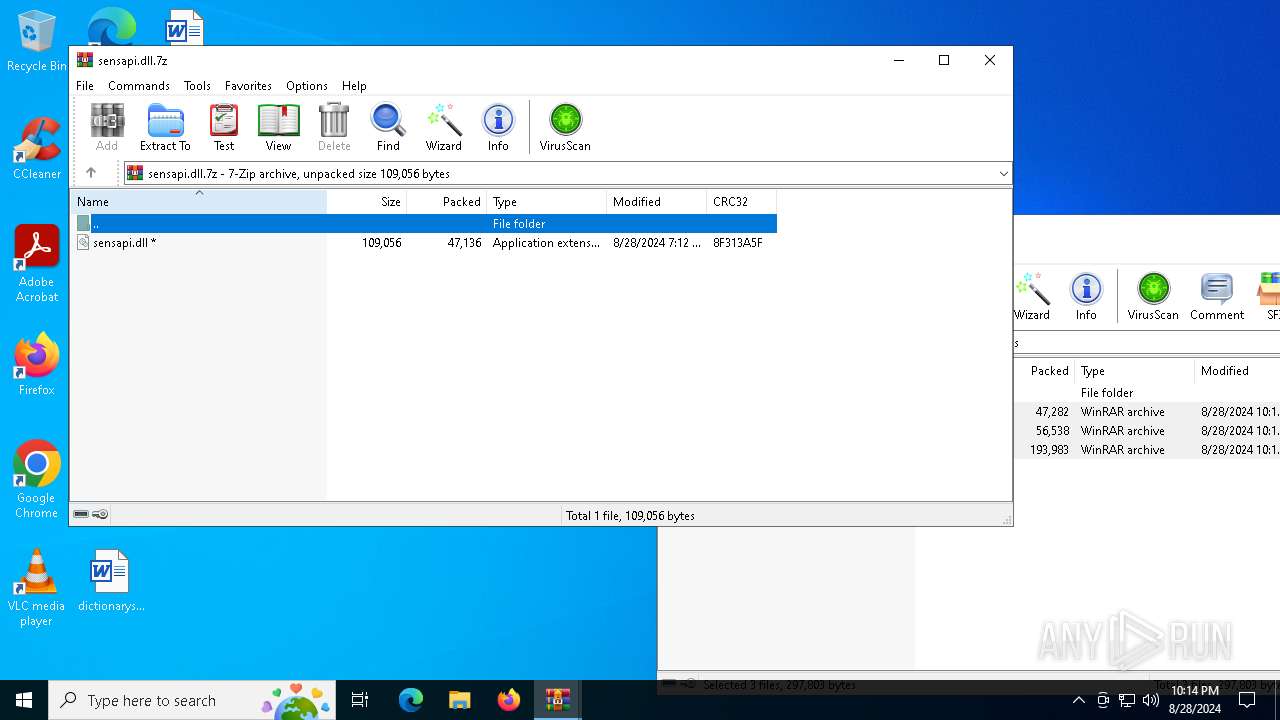The width and height of the screenshot is (1280, 720).
Task: Click the Delete toolbar icon
Action: (x=334, y=127)
